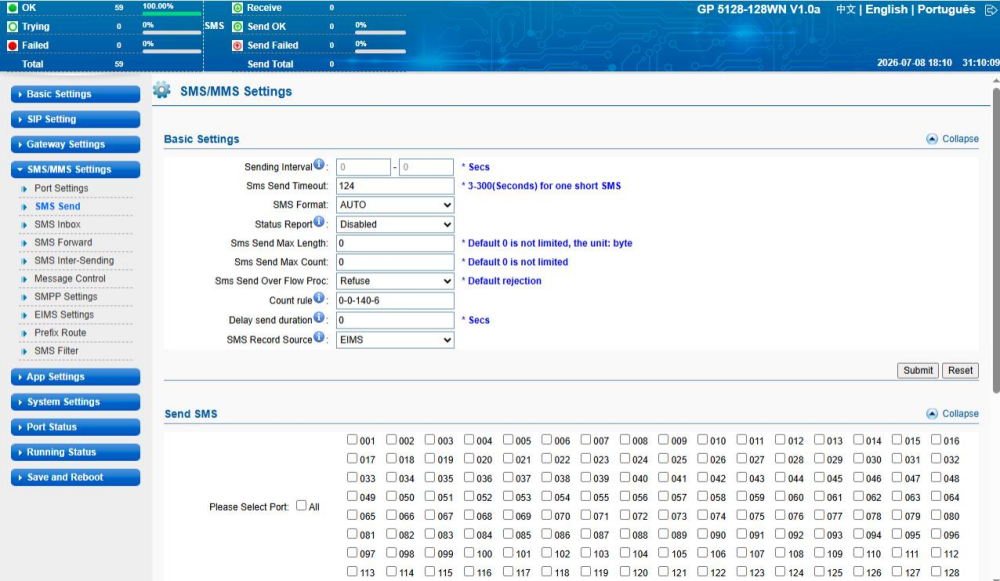Click the Sms Send Max Length field
The width and height of the screenshot is (1000, 581).
(x=395, y=243)
